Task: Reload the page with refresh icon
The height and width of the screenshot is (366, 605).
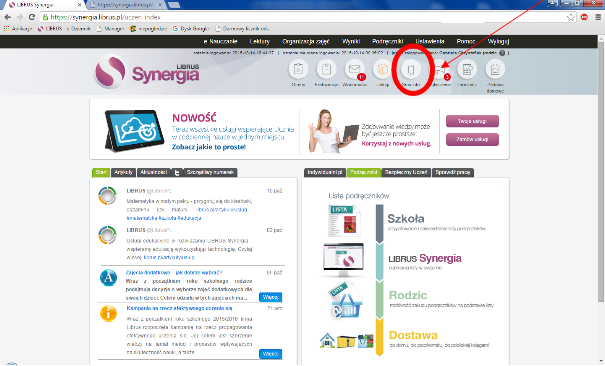Action: click(x=32, y=17)
